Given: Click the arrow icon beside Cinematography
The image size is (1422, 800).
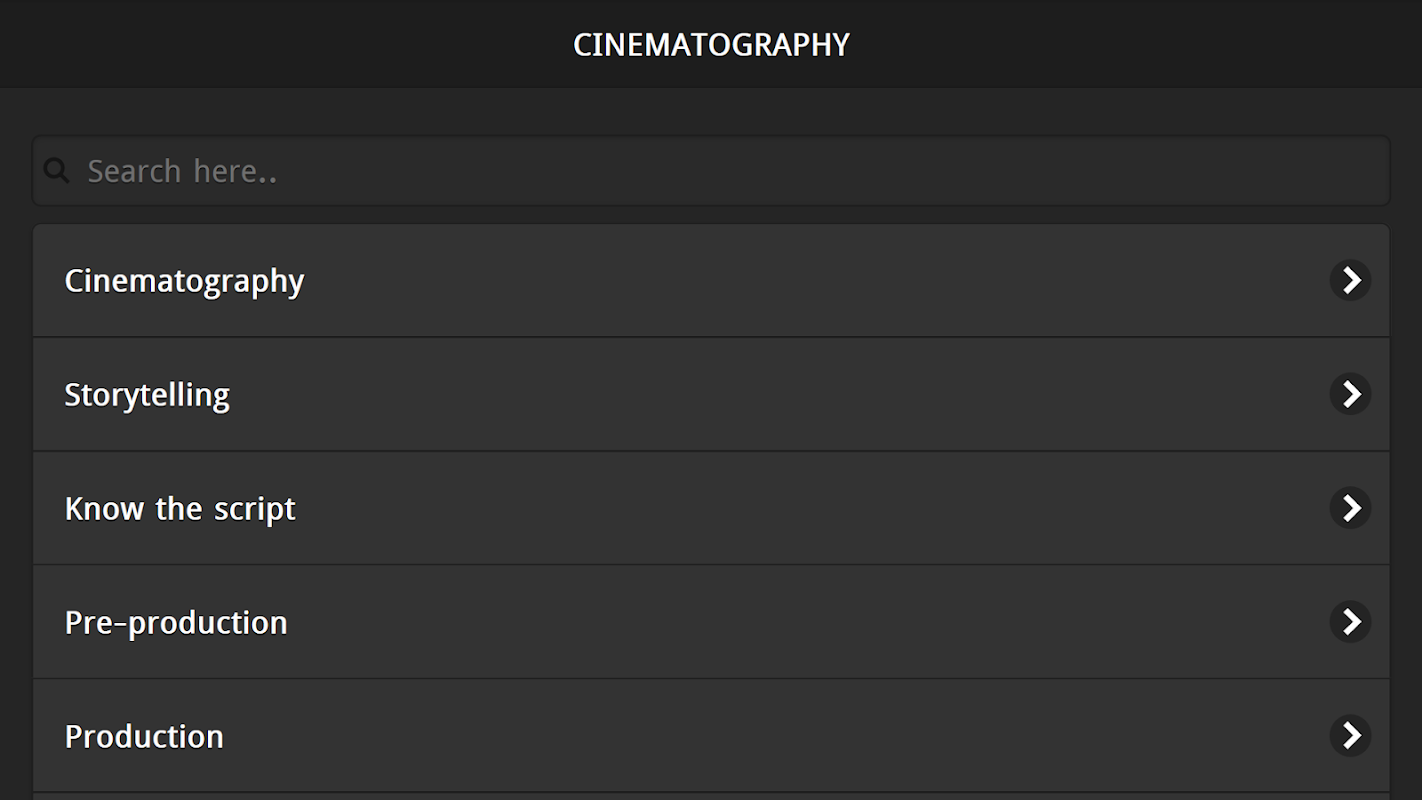Looking at the screenshot, I should (1350, 281).
